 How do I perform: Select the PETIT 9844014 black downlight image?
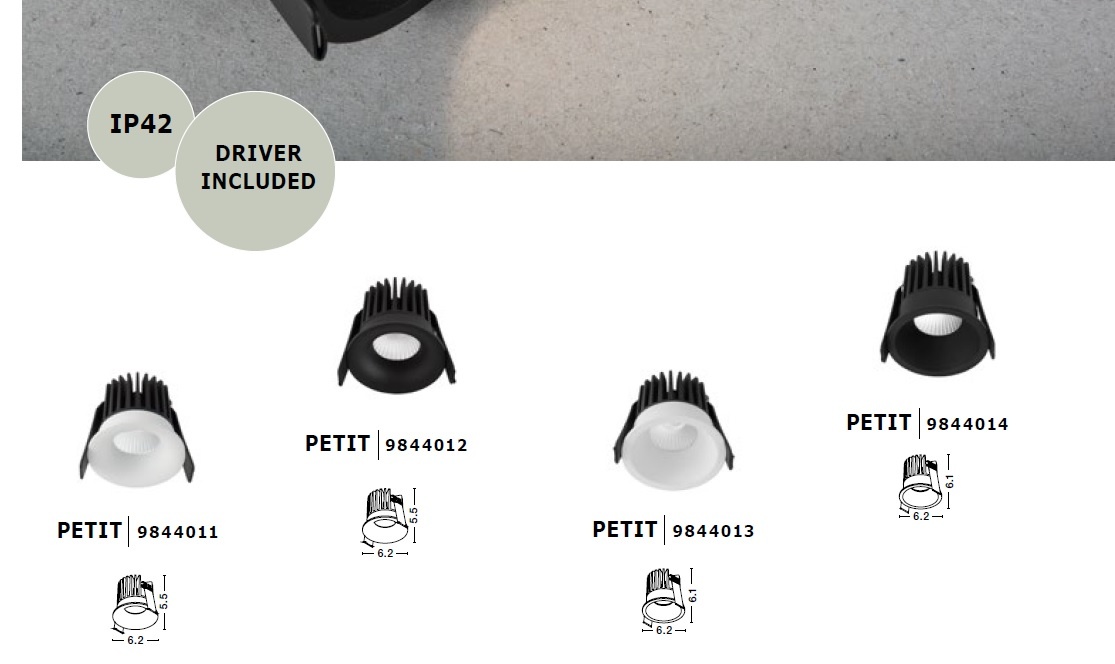click(x=937, y=313)
